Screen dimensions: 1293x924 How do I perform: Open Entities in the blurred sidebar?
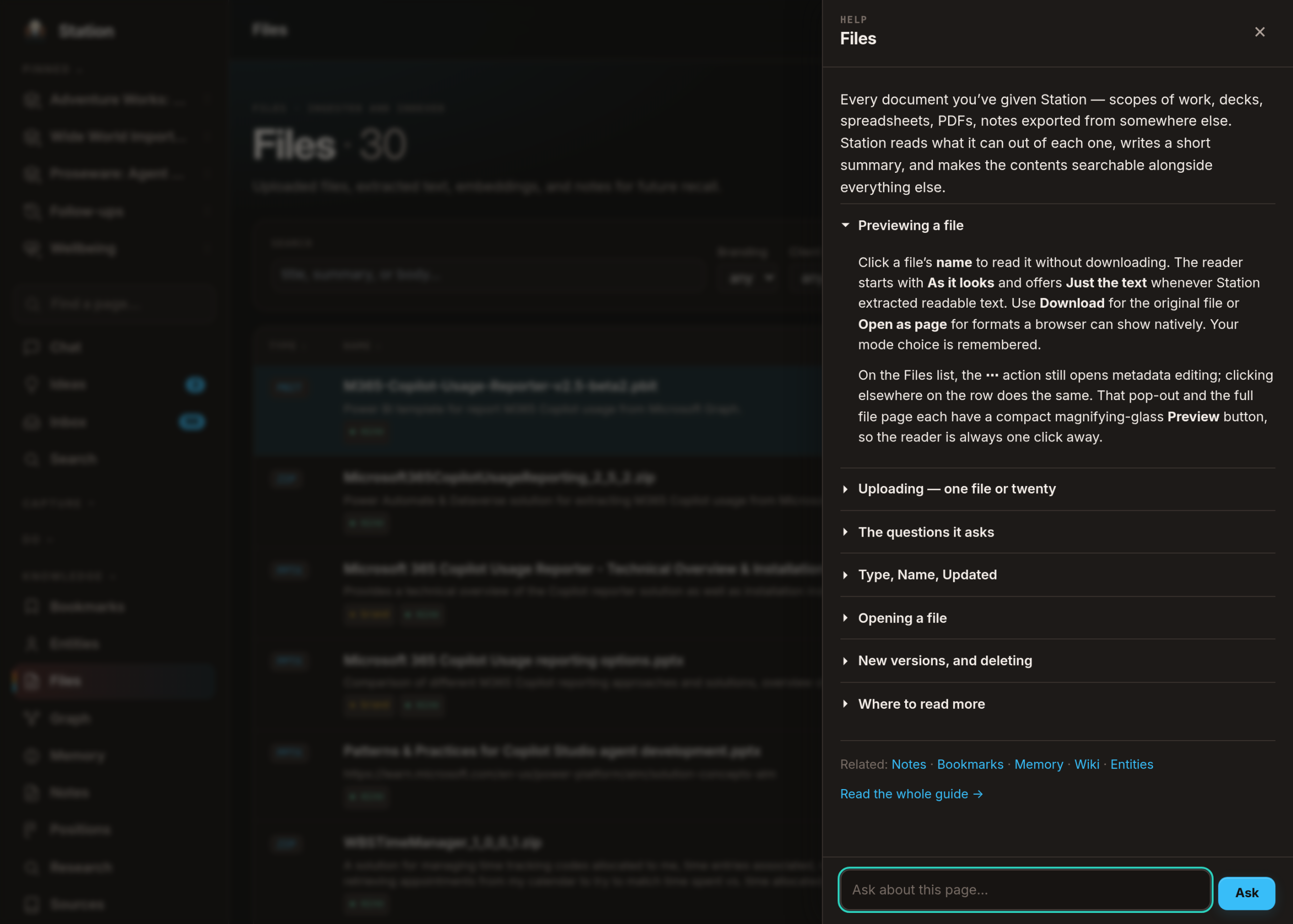click(x=114, y=644)
